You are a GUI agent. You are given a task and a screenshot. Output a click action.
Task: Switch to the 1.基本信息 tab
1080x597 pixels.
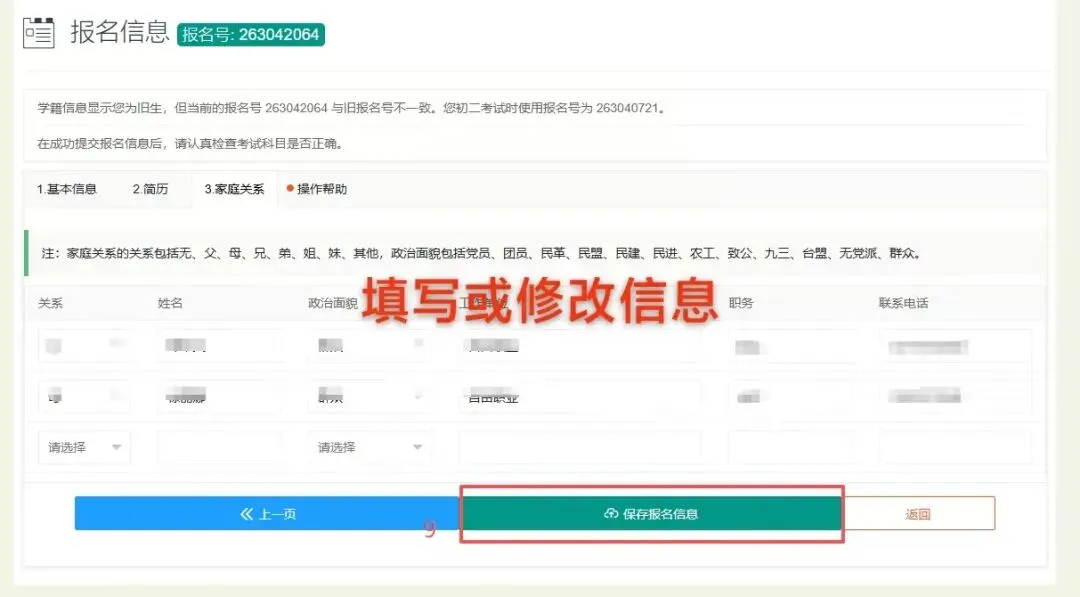[66, 188]
